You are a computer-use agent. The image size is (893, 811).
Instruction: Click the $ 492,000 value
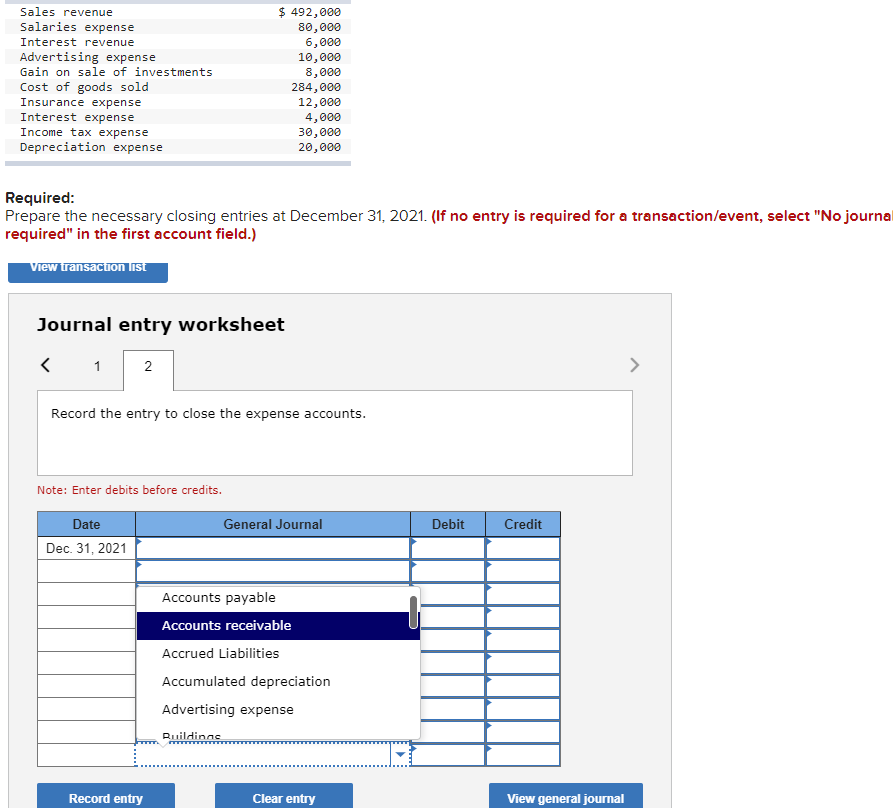click(310, 12)
